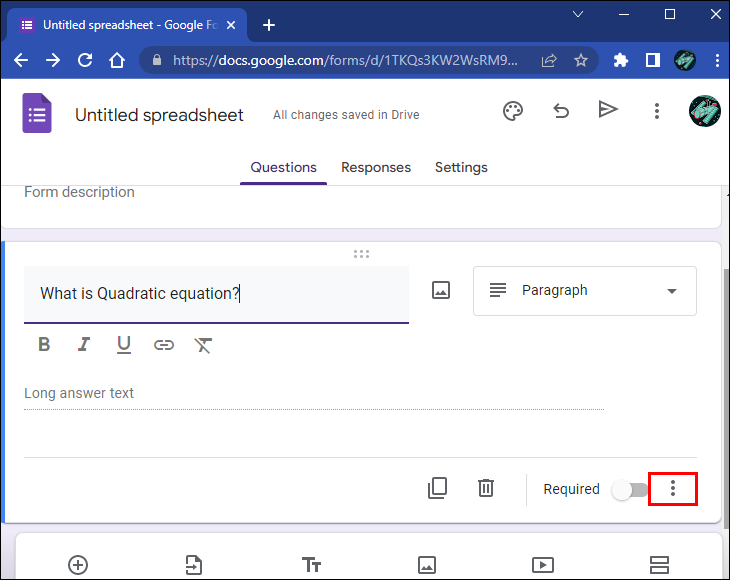Close the Untitled spreadsheet browser tab

pos(231,25)
